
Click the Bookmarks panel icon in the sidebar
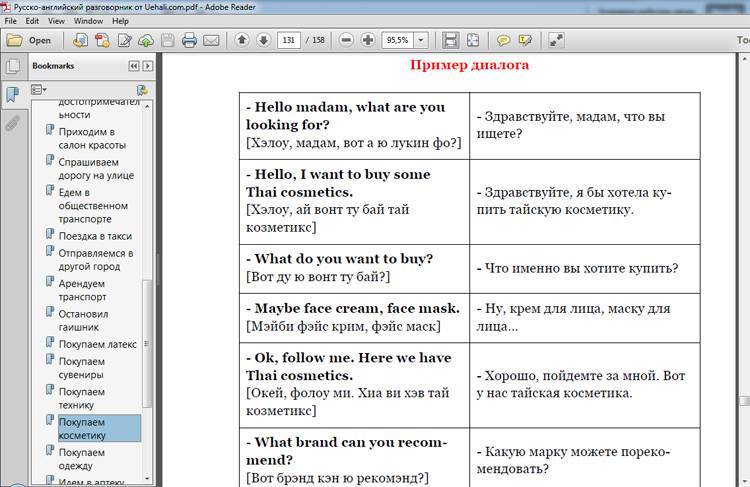click(13, 95)
